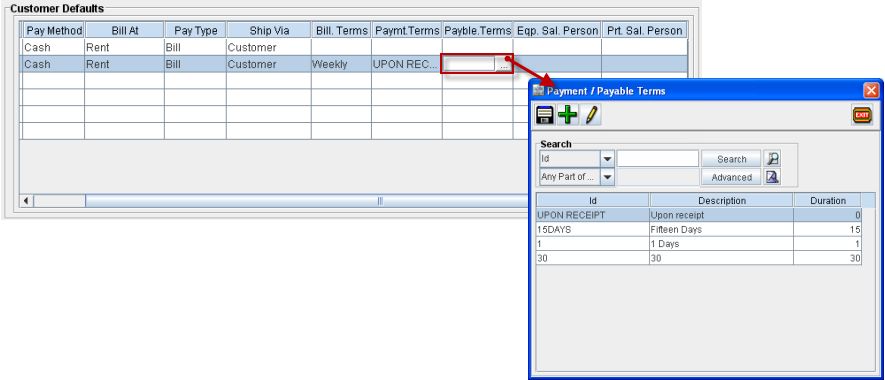Click the Id column header in dialog
The width and height of the screenshot is (885, 380).
[593, 200]
